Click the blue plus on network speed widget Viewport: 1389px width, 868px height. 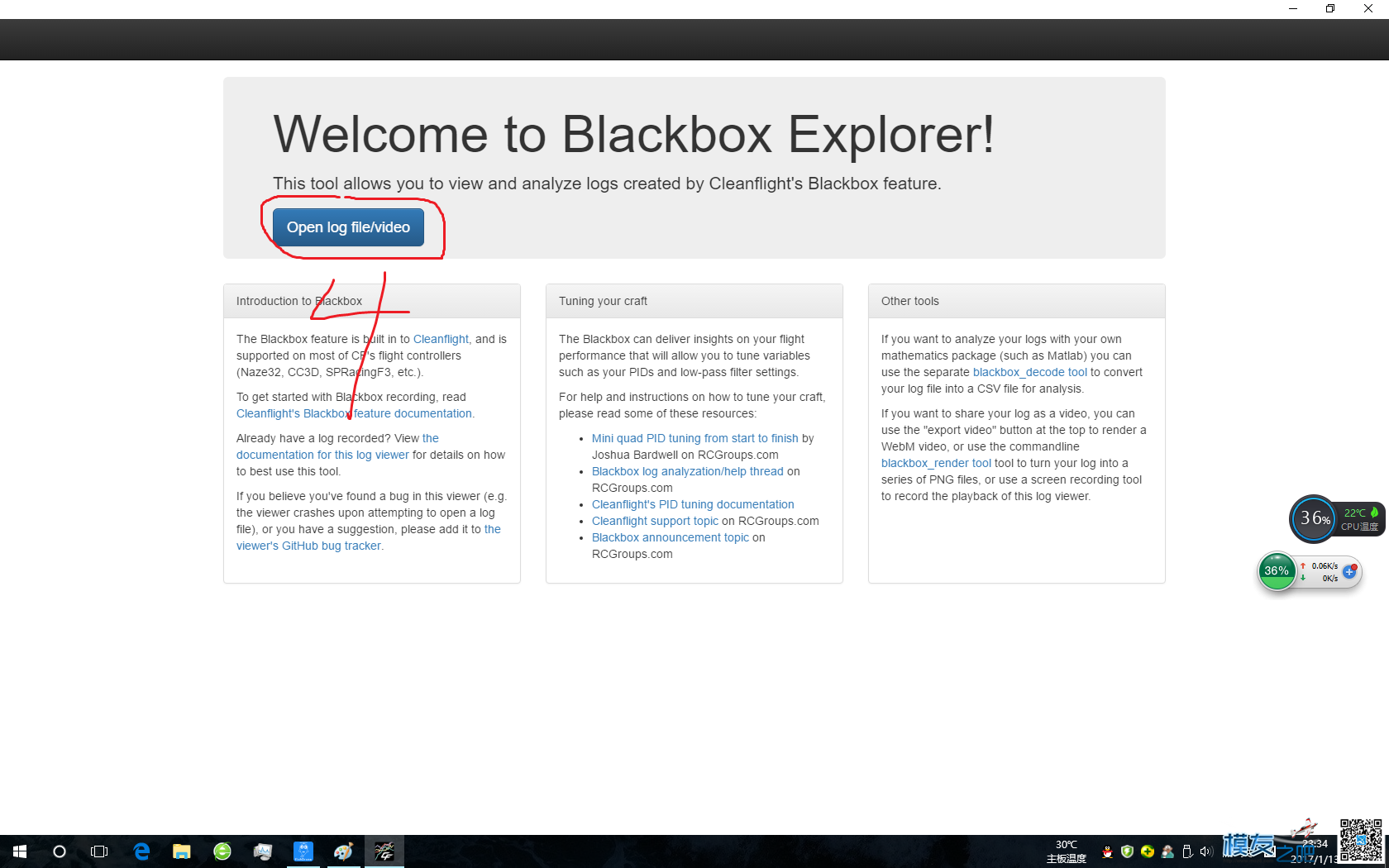(1349, 571)
